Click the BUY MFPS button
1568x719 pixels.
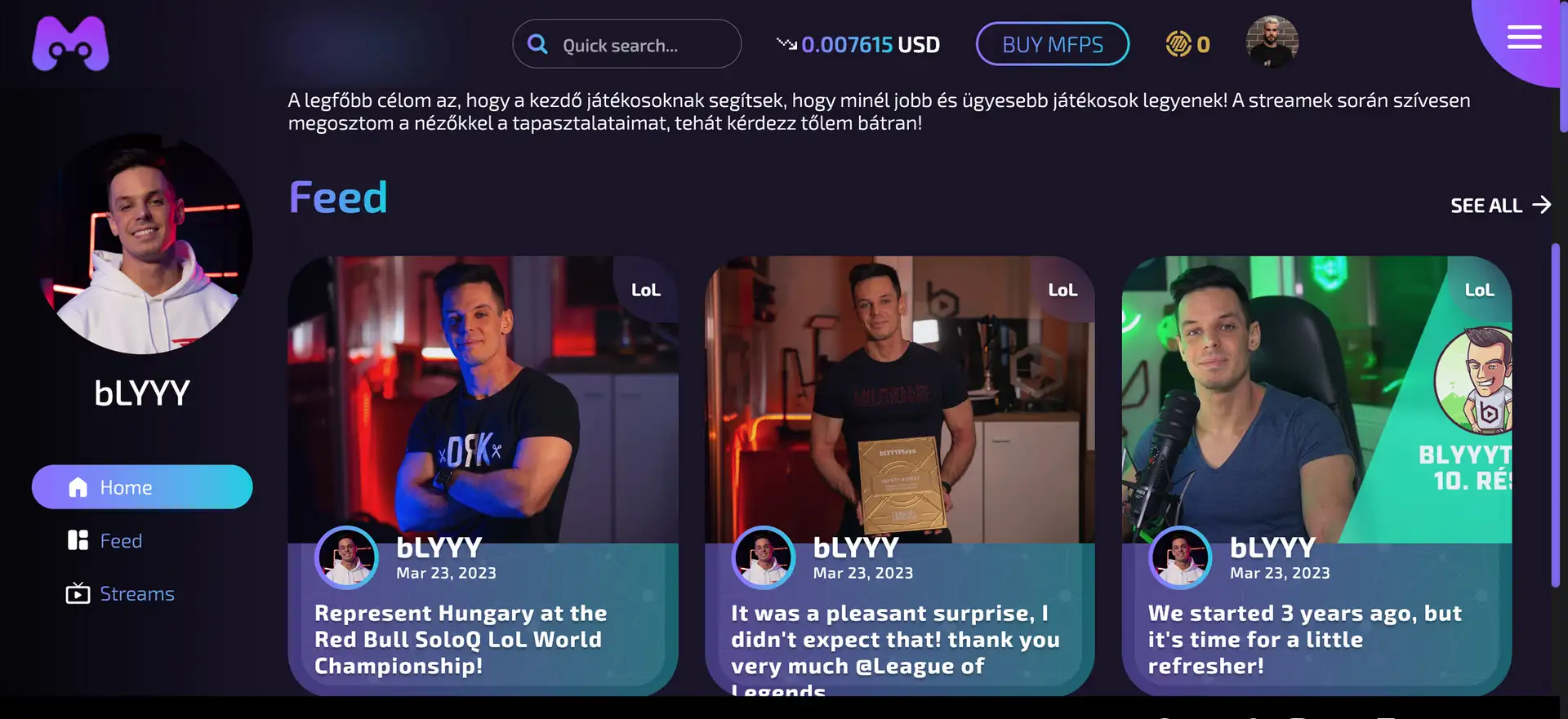tap(1053, 44)
